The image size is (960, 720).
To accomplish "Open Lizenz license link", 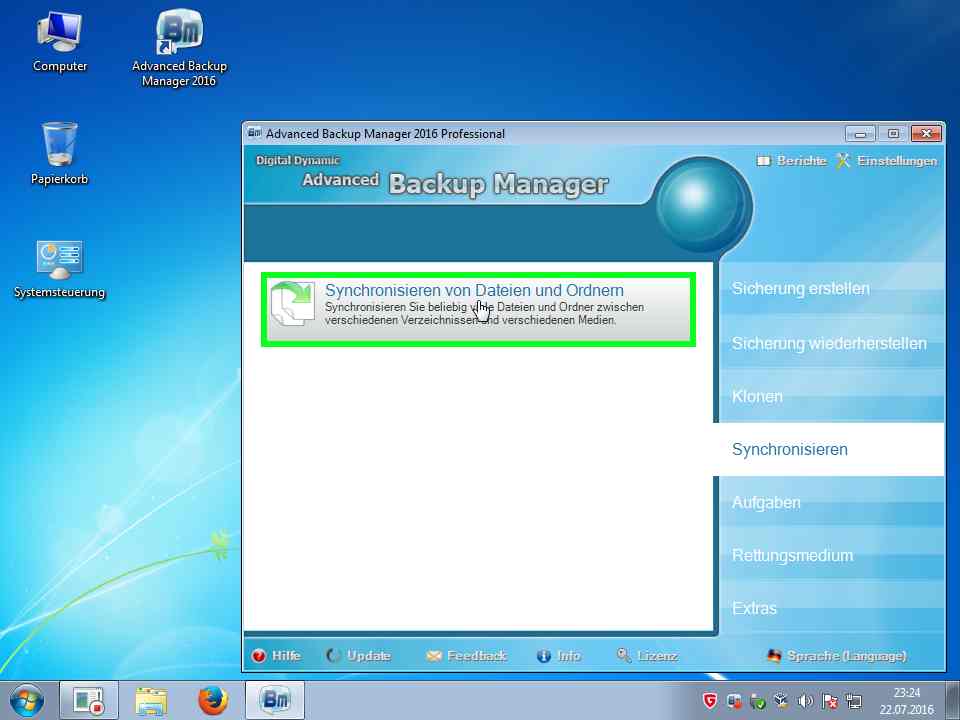I will [657, 656].
